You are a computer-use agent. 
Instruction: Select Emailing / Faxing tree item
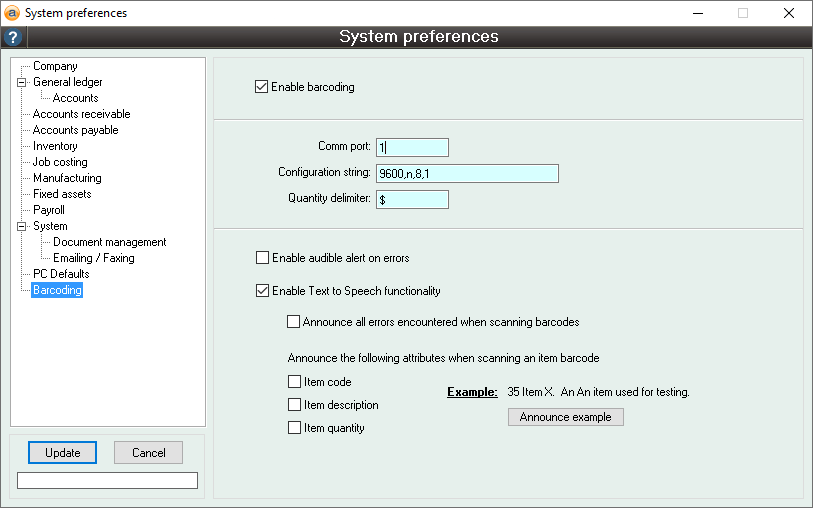(x=93, y=258)
